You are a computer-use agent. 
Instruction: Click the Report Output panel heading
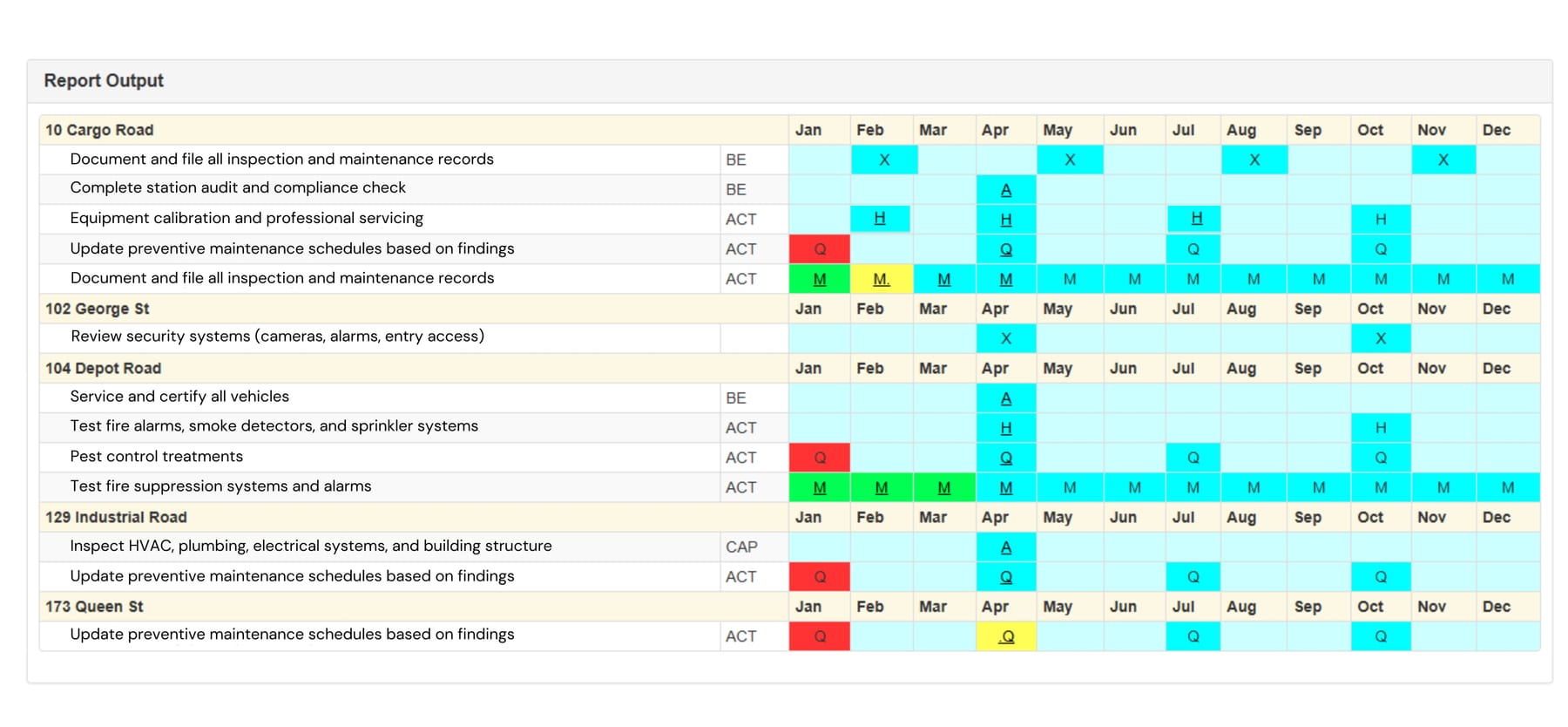pos(104,80)
